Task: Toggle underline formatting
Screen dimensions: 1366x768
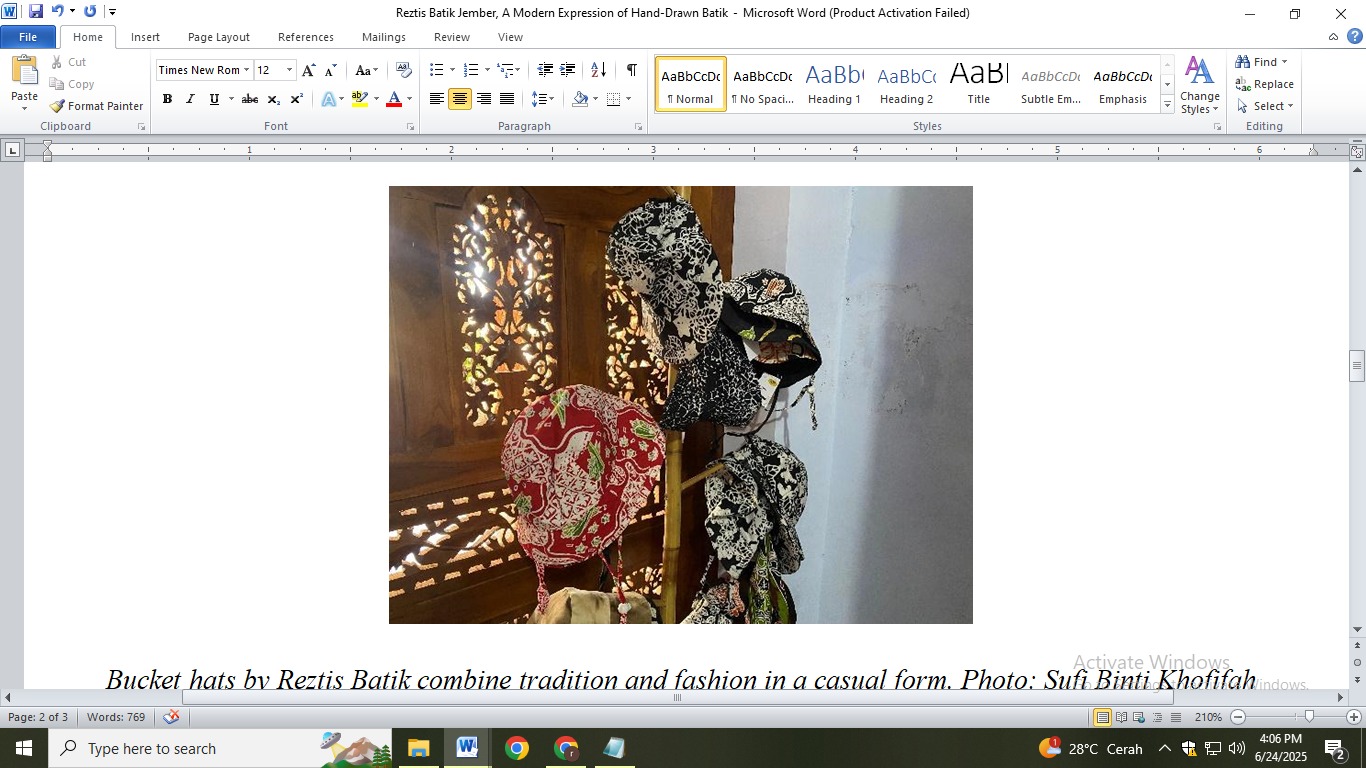Action: pyautogui.click(x=212, y=99)
